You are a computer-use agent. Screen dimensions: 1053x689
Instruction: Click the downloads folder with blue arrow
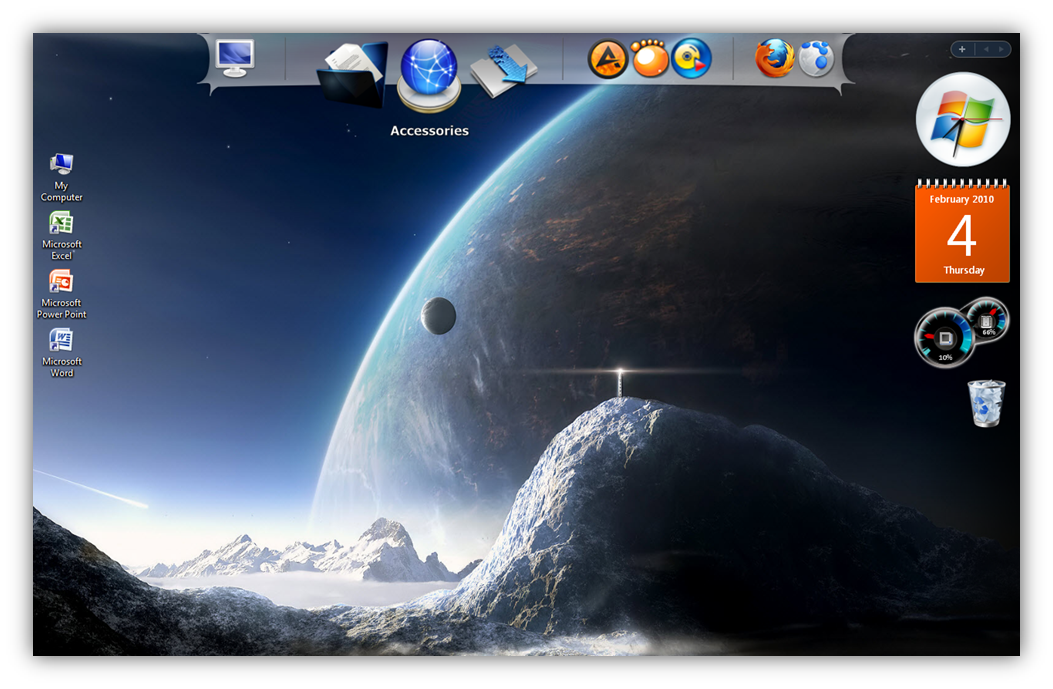503,71
